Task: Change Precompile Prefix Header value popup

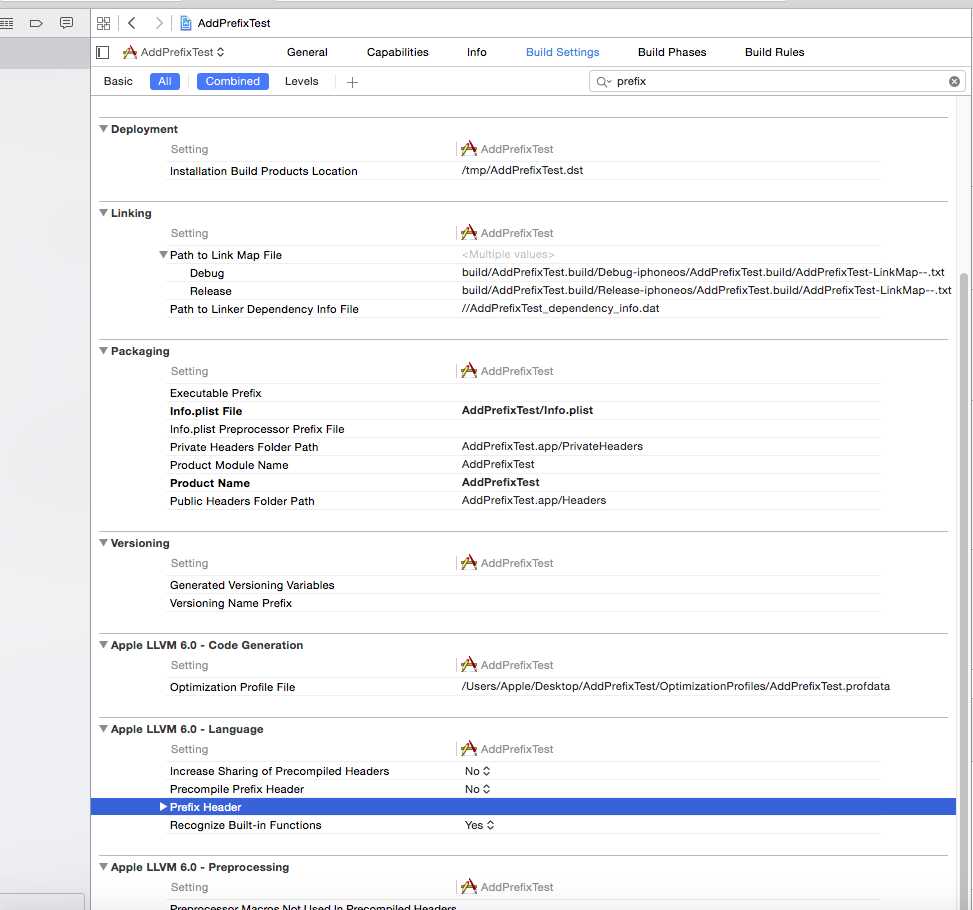Action: pyautogui.click(x=477, y=789)
